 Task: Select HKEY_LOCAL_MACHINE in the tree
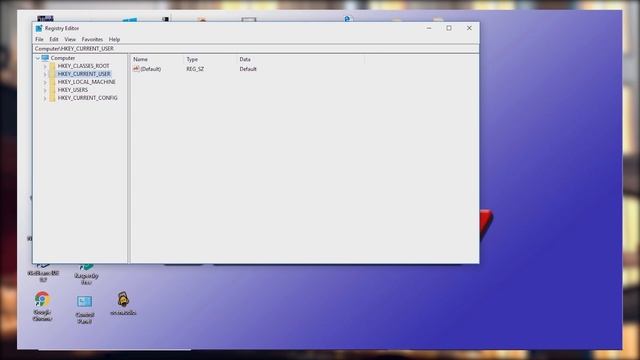coord(87,82)
